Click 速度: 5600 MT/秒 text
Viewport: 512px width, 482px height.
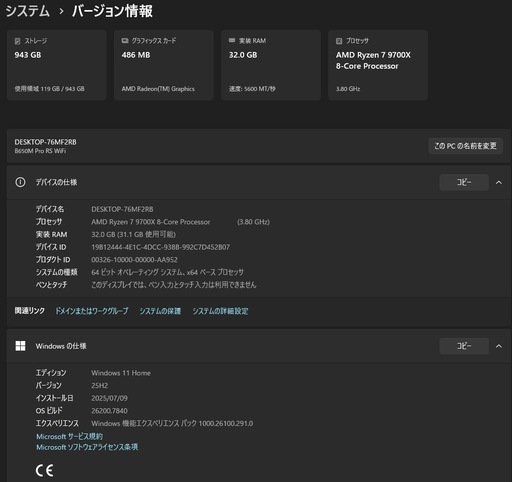click(x=252, y=89)
